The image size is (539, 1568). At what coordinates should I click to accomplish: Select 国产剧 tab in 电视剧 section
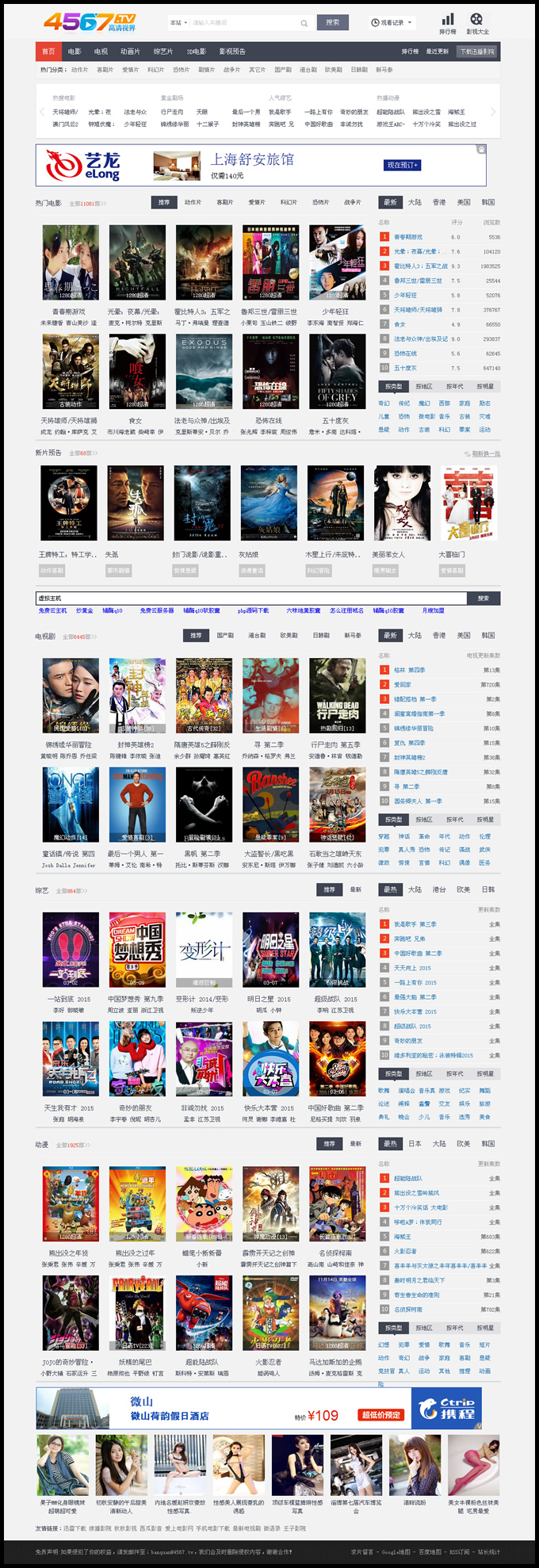click(225, 635)
